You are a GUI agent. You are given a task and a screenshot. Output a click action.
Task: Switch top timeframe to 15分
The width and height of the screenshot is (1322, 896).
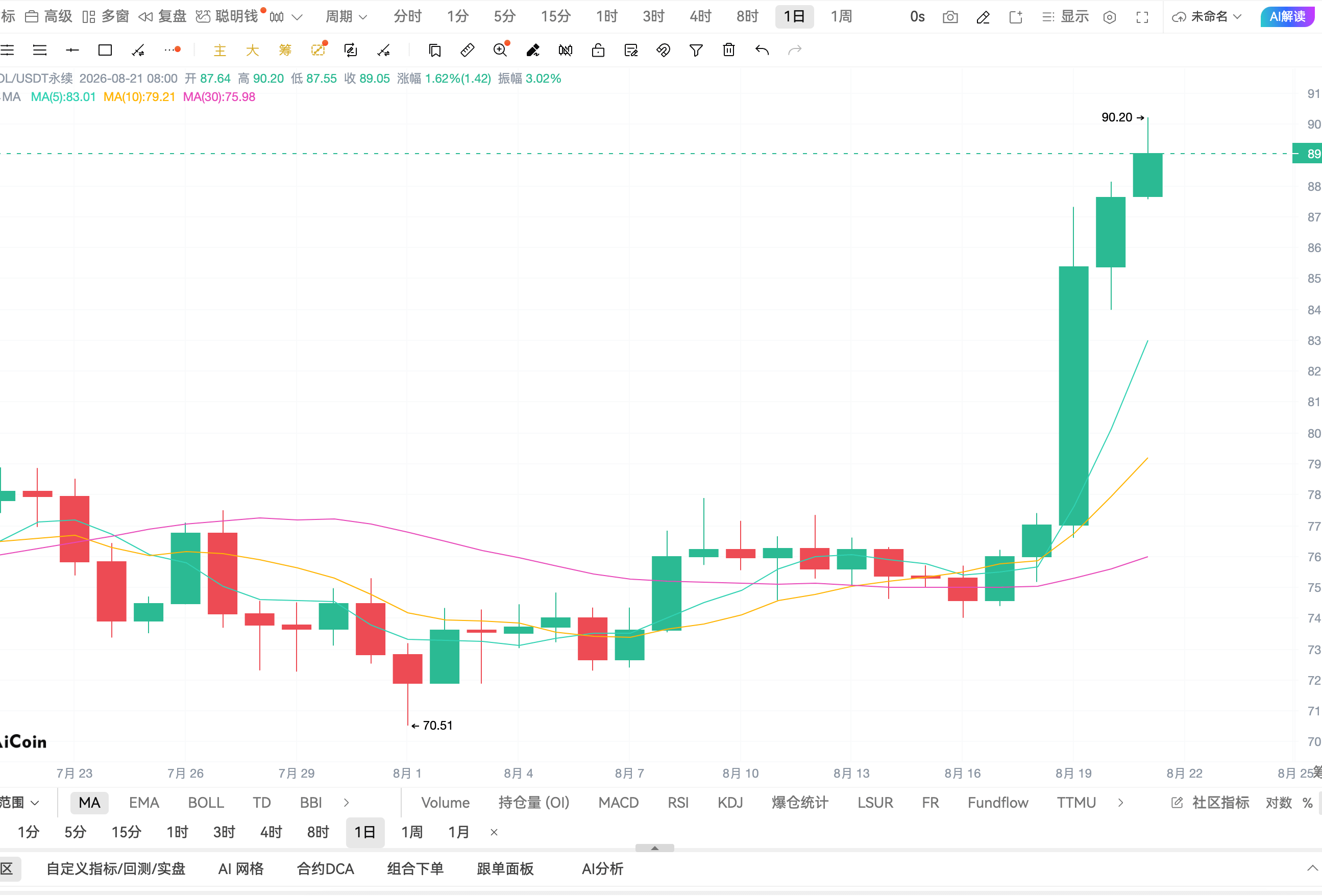(556, 16)
